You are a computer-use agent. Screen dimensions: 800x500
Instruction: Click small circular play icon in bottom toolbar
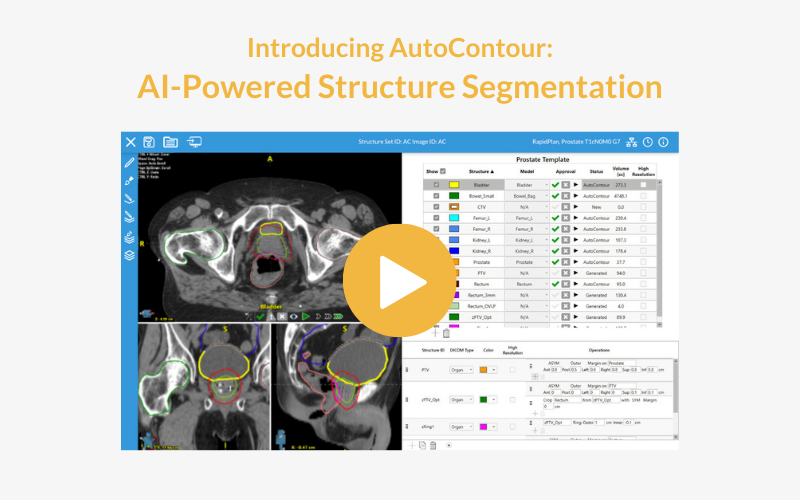pyautogui.click(x=449, y=445)
